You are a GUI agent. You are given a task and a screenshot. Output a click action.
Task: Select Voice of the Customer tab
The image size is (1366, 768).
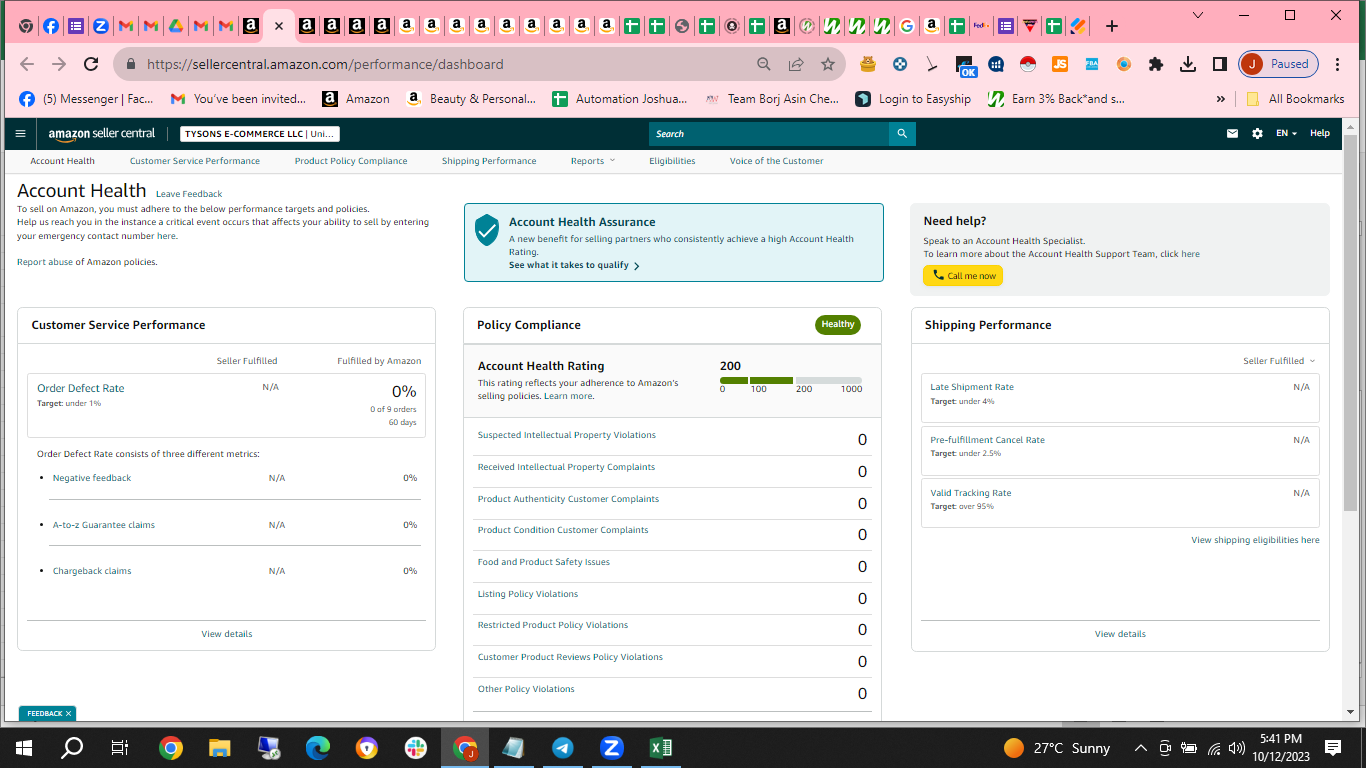[777, 161]
